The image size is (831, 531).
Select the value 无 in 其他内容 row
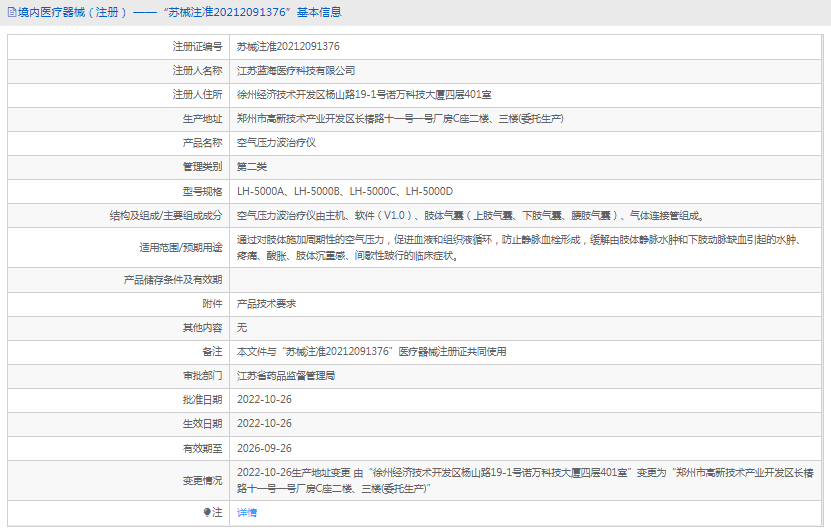click(242, 328)
